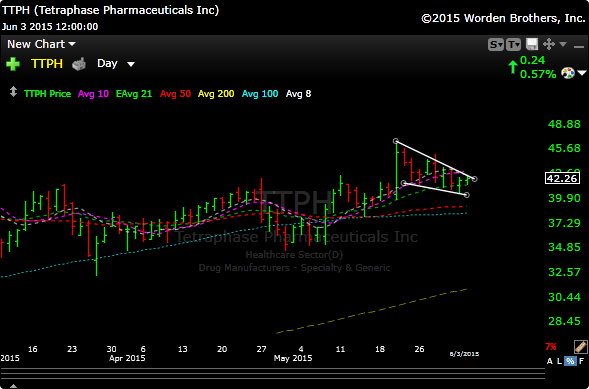Select the Avg 200 legend label
Image resolution: width=589 pixels, height=389 pixels.
tap(216, 93)
